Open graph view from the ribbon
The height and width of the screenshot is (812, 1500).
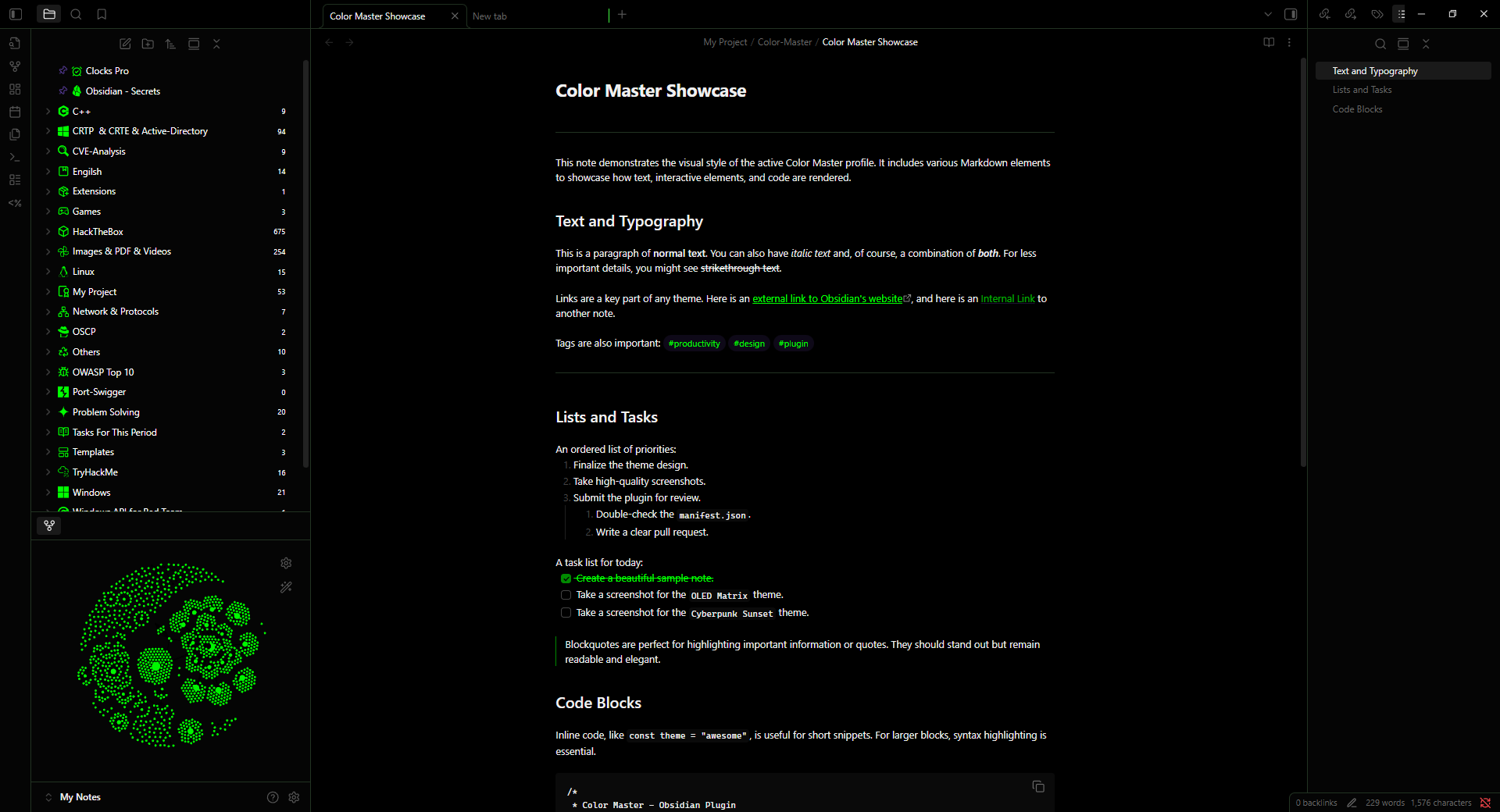tap(15, 66)
